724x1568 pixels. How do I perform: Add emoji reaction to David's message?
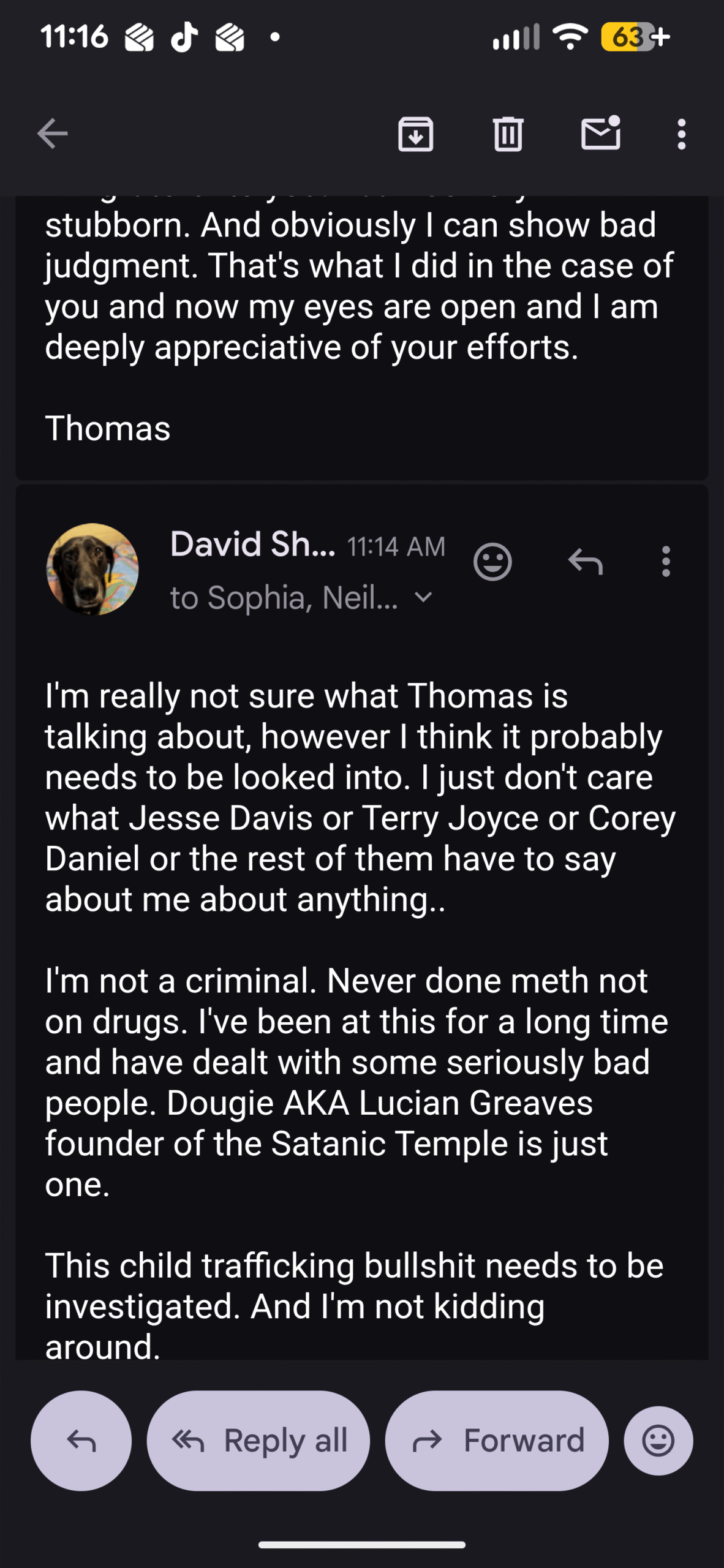coord(492,561)
